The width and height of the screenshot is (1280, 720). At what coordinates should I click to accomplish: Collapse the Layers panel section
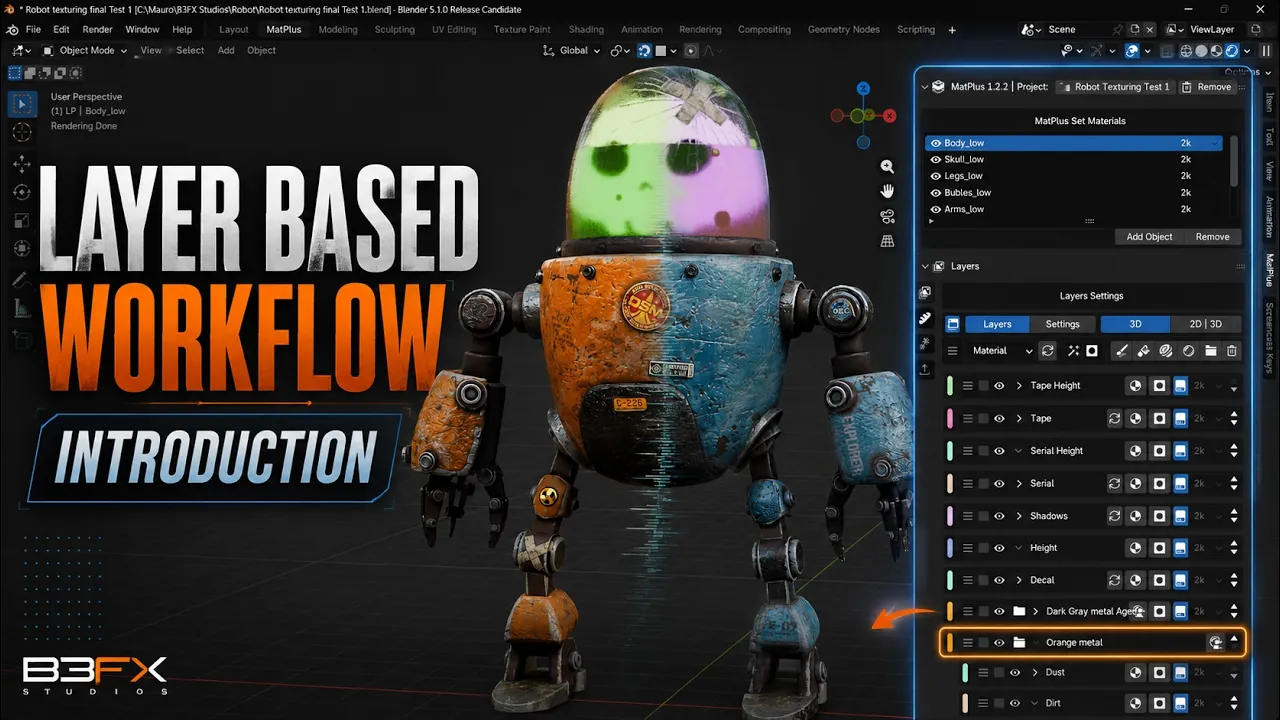coord(925,267)
